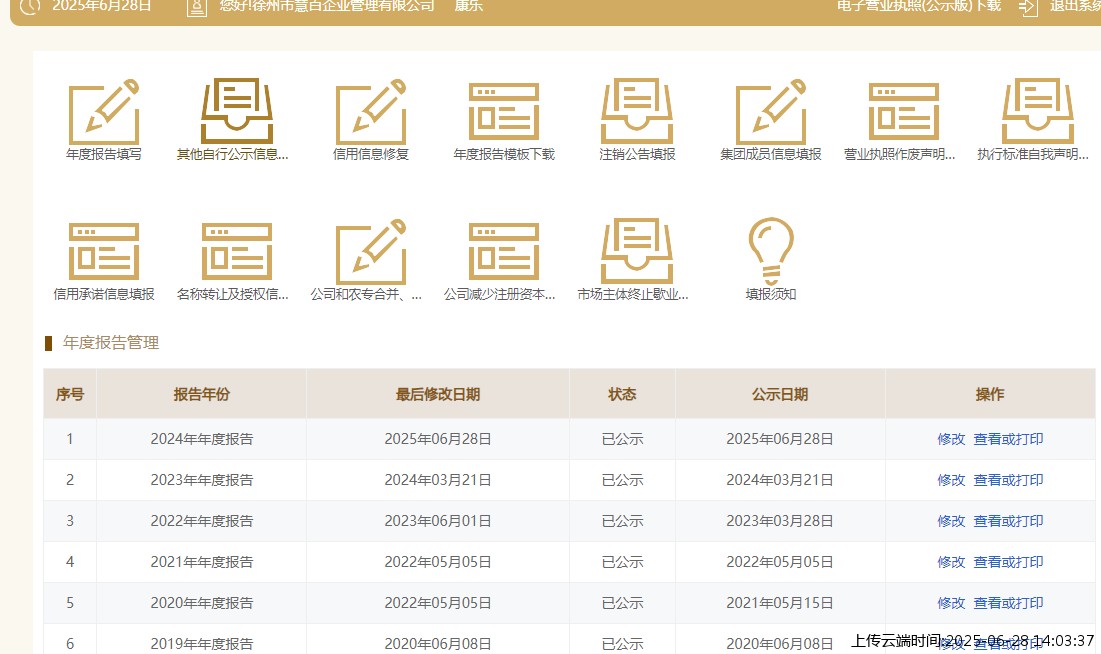Click the 操作 column header
Screen dimensions: 1101x654
990,394
